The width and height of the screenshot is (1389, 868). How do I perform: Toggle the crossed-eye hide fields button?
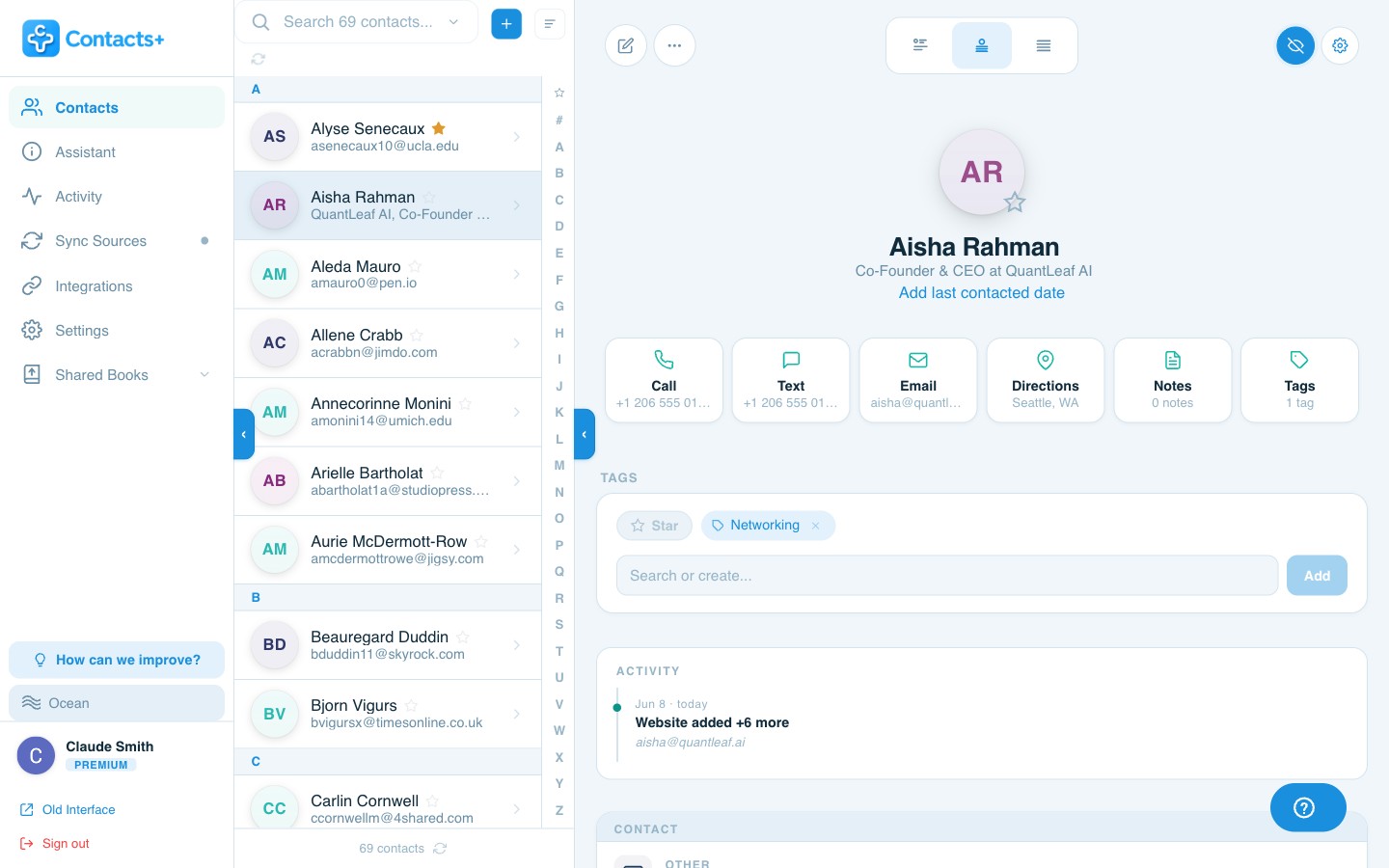(1295, 45)
